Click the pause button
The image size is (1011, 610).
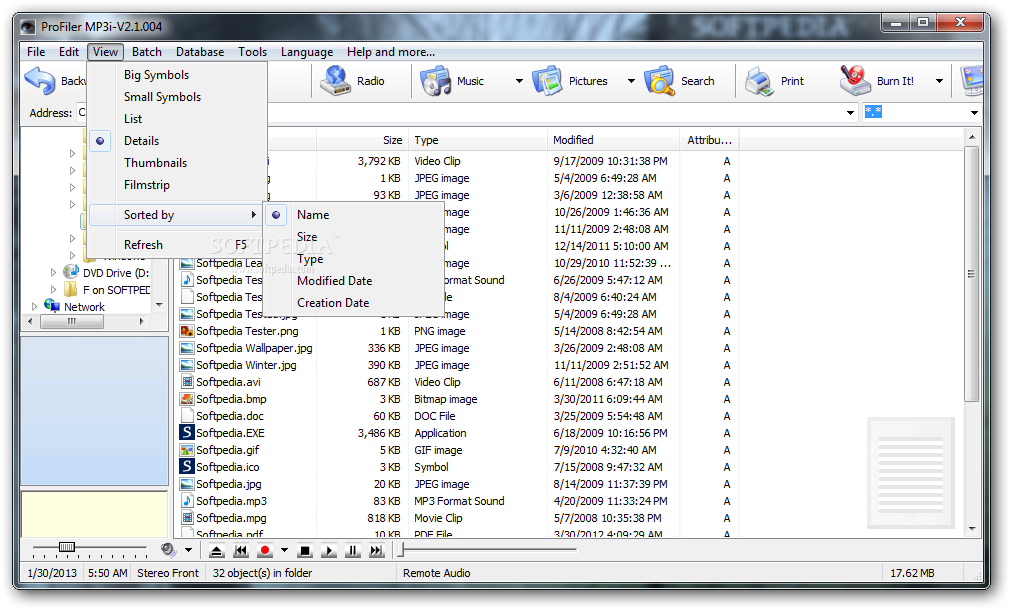coord(353,551)
